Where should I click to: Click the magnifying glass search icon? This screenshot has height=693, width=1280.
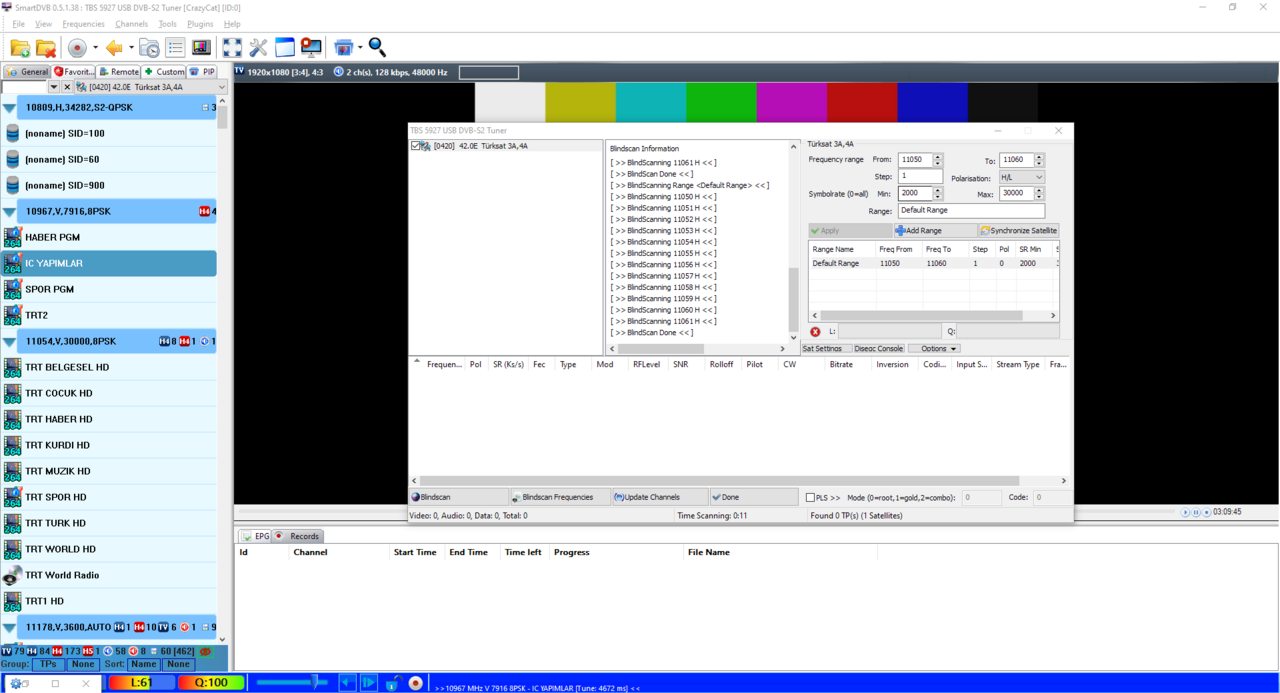tap(377, 47)
